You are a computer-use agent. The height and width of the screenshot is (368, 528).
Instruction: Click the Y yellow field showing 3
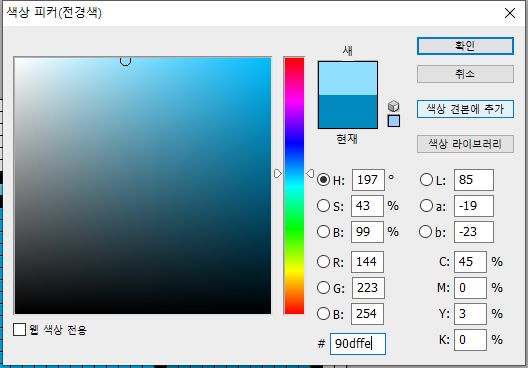coord(470,313)
